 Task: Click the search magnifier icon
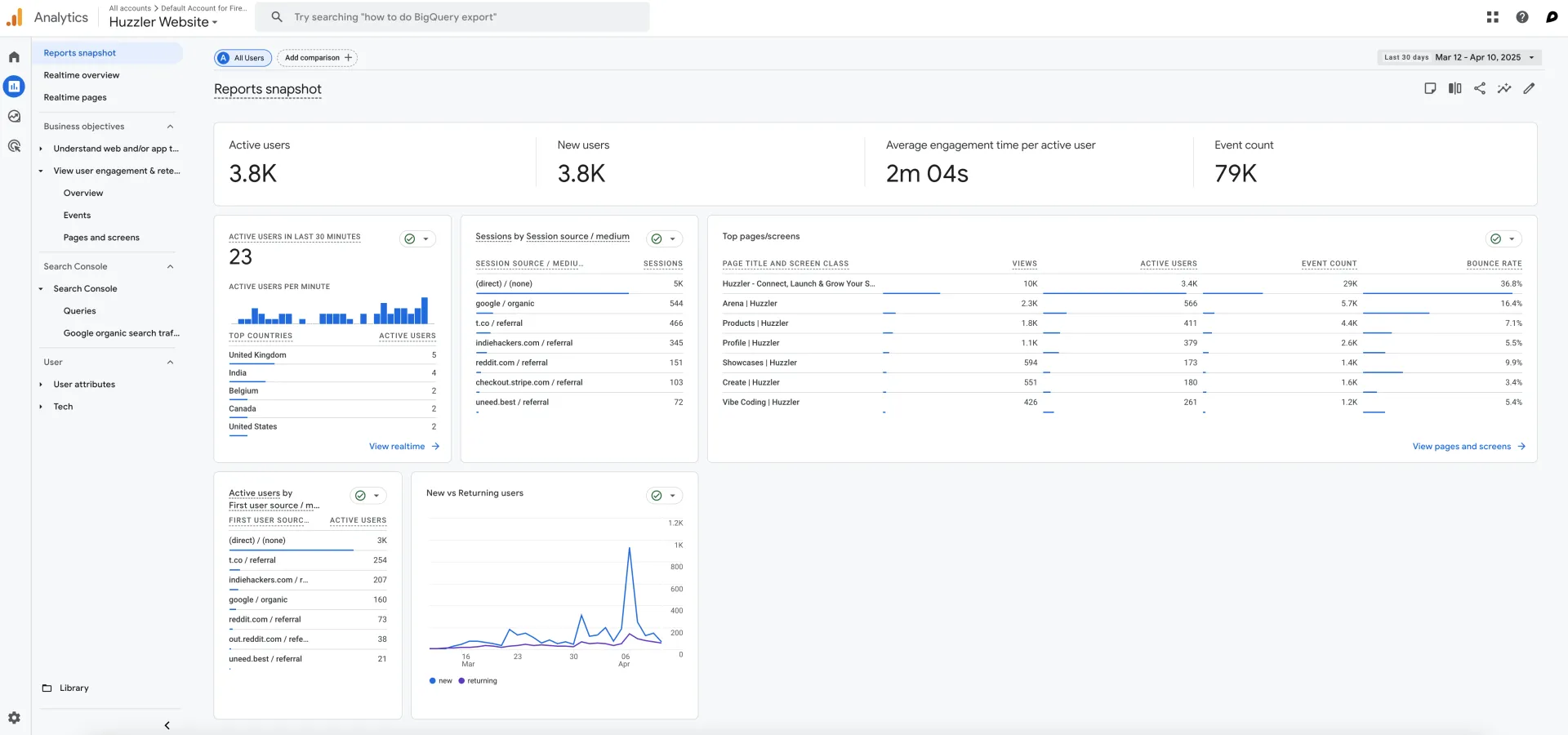(x=277, y=17)
